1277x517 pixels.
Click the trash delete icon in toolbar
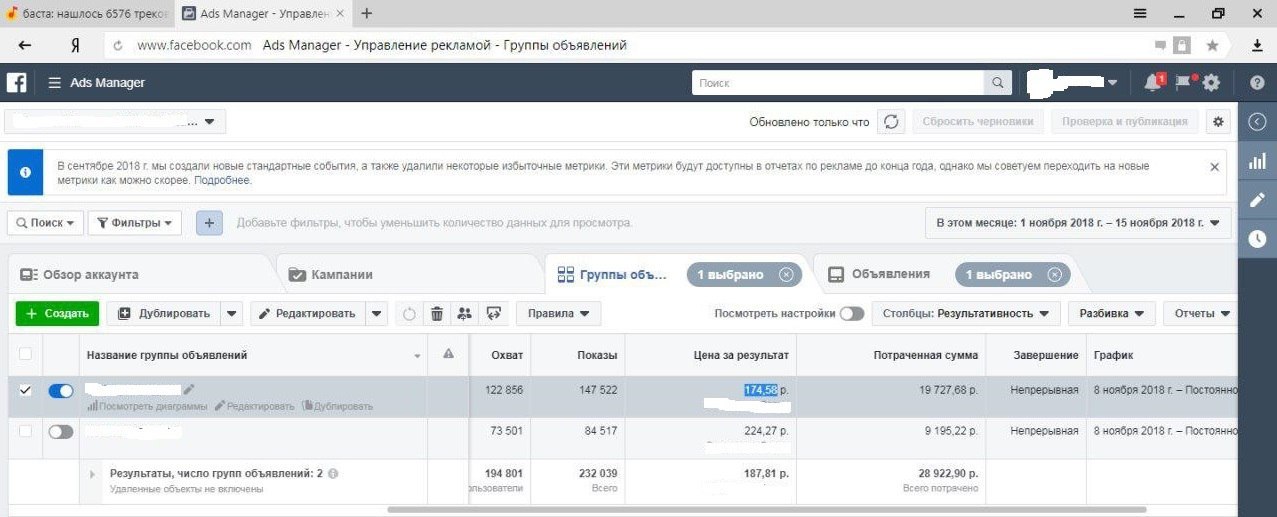437,314
